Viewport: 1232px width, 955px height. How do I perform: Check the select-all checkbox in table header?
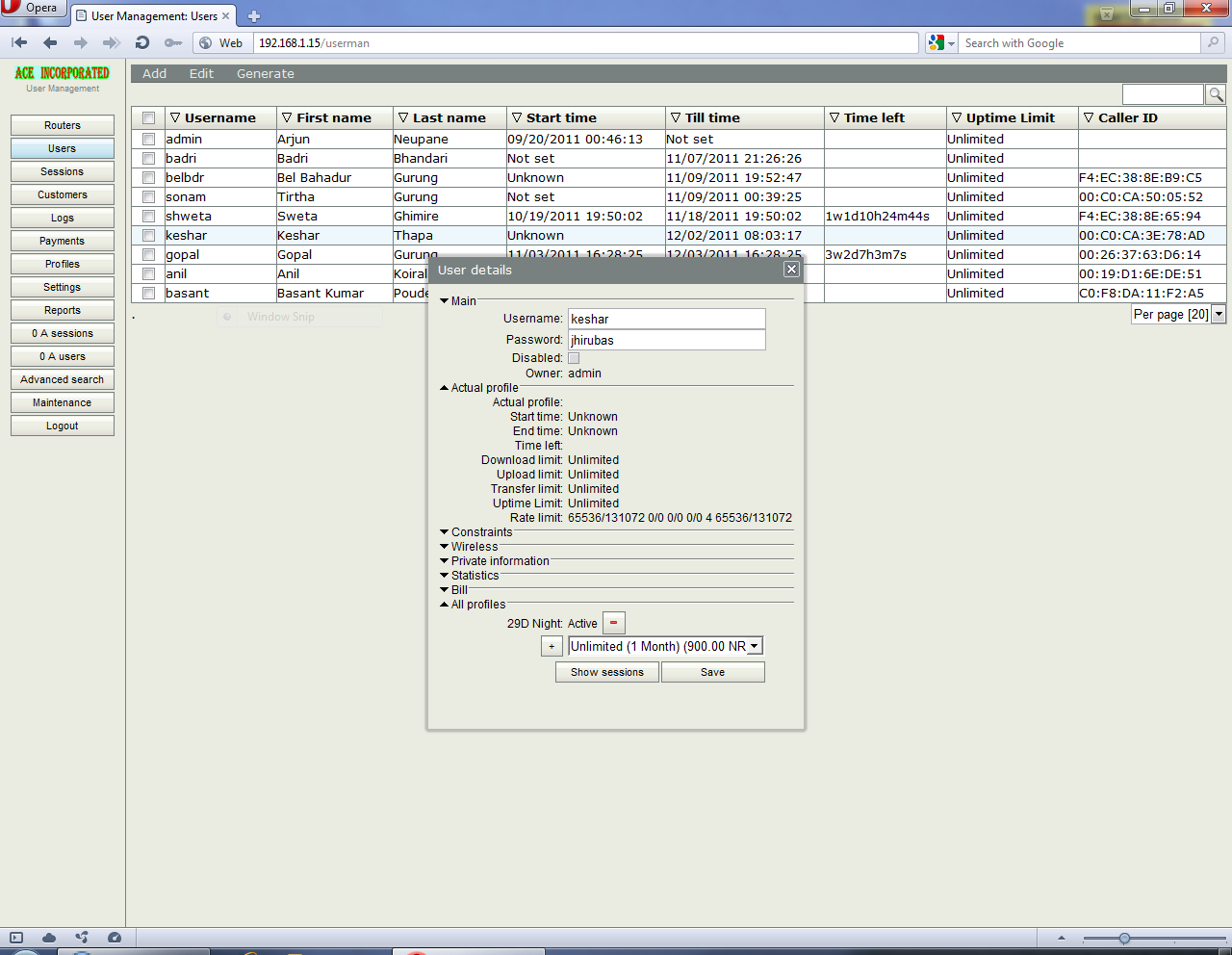tap(148, 118)
